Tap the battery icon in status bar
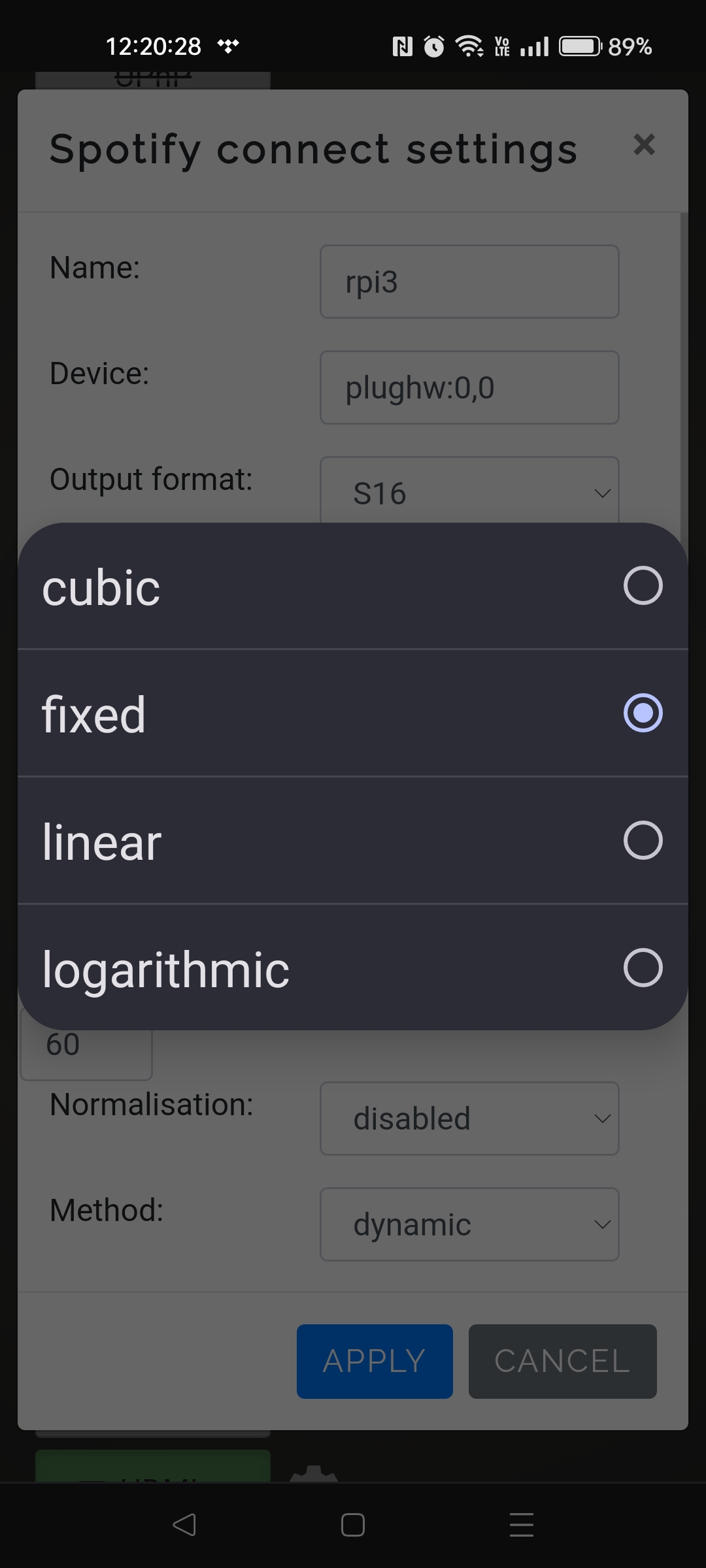706x1568 pixels. [x=580, y=46]
